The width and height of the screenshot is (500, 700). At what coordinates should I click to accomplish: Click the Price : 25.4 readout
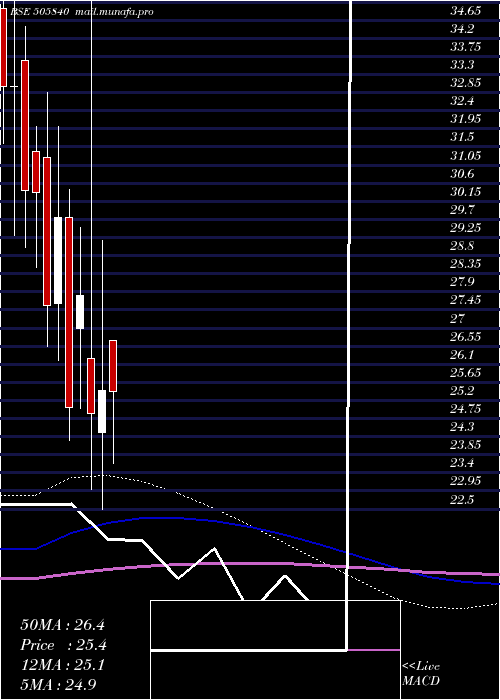[63, 645]
